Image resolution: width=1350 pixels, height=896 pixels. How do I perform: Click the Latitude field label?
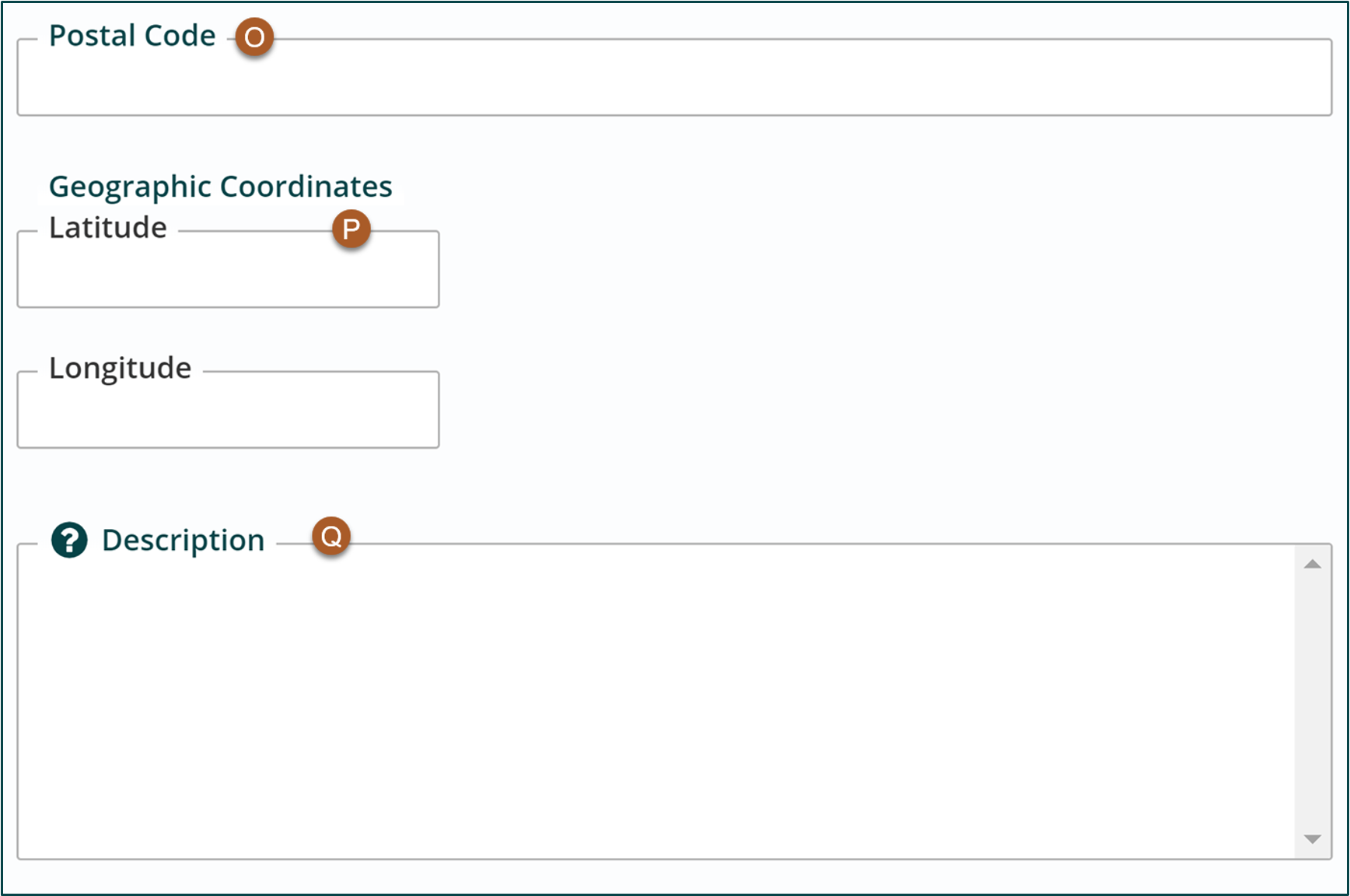[x=108, y=228]
